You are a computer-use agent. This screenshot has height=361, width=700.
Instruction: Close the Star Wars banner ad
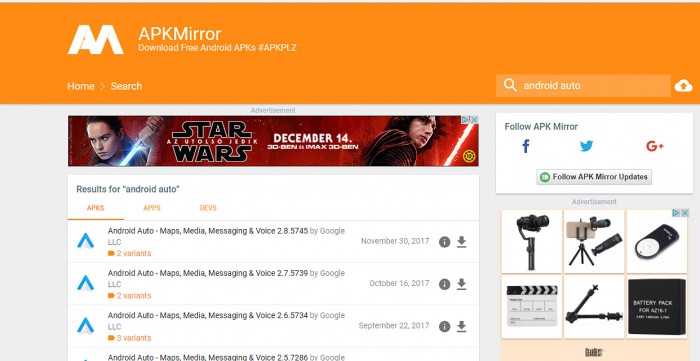[x=475, y=120]
